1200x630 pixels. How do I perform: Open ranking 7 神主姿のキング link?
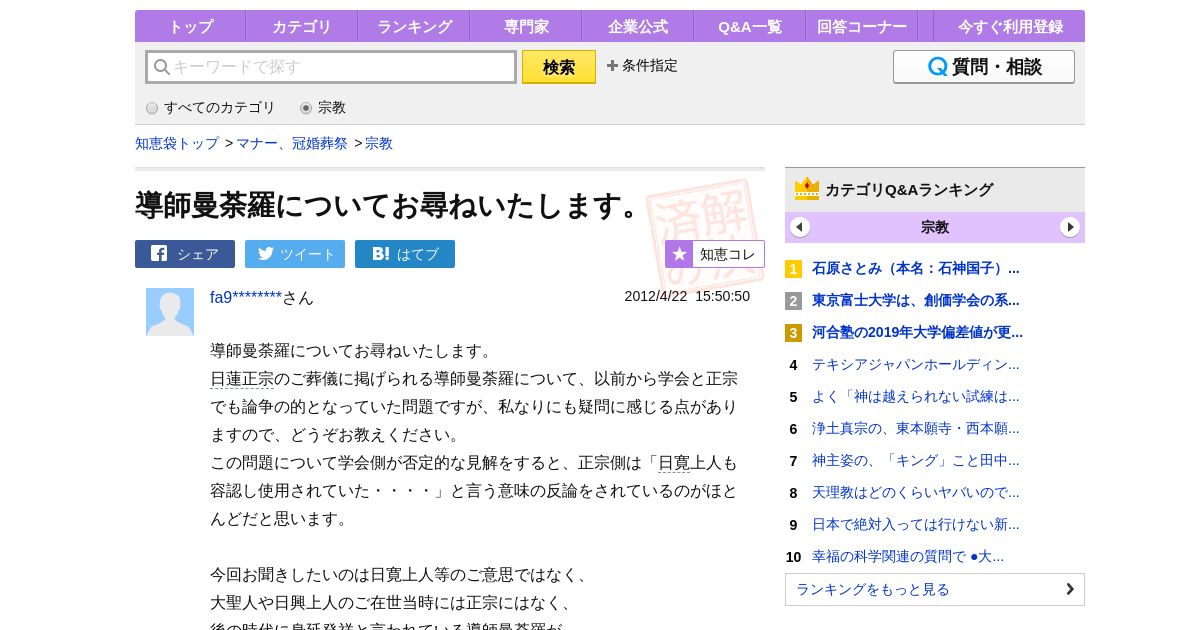pyautogui.click(x=916, y=460)
